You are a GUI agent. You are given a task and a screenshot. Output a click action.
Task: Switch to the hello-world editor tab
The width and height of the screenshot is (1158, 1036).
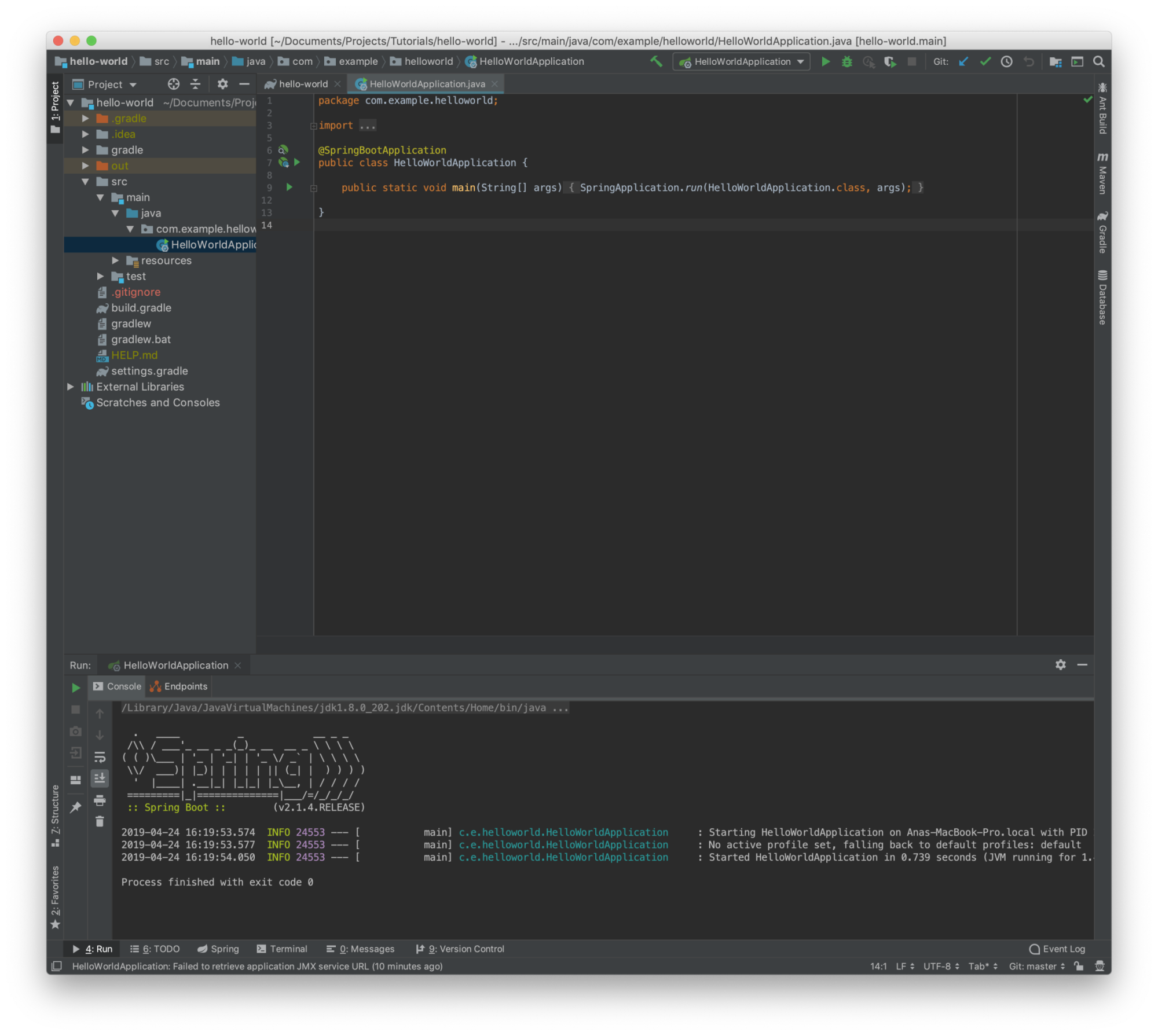pos(303,84)
